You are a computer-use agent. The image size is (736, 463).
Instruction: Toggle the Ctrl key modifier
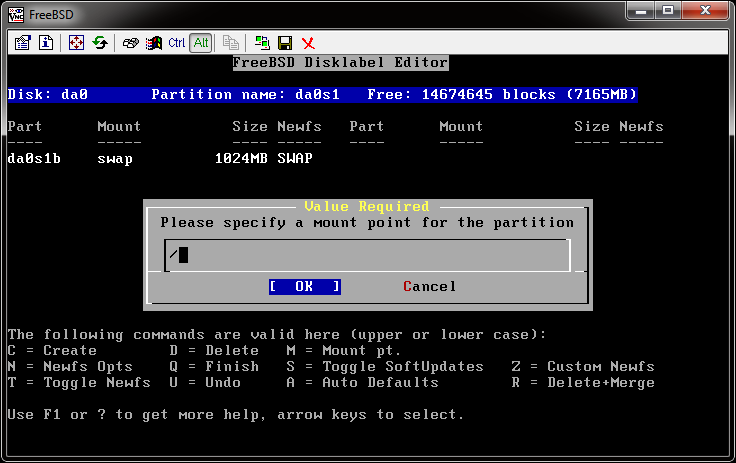click(176, 43)
